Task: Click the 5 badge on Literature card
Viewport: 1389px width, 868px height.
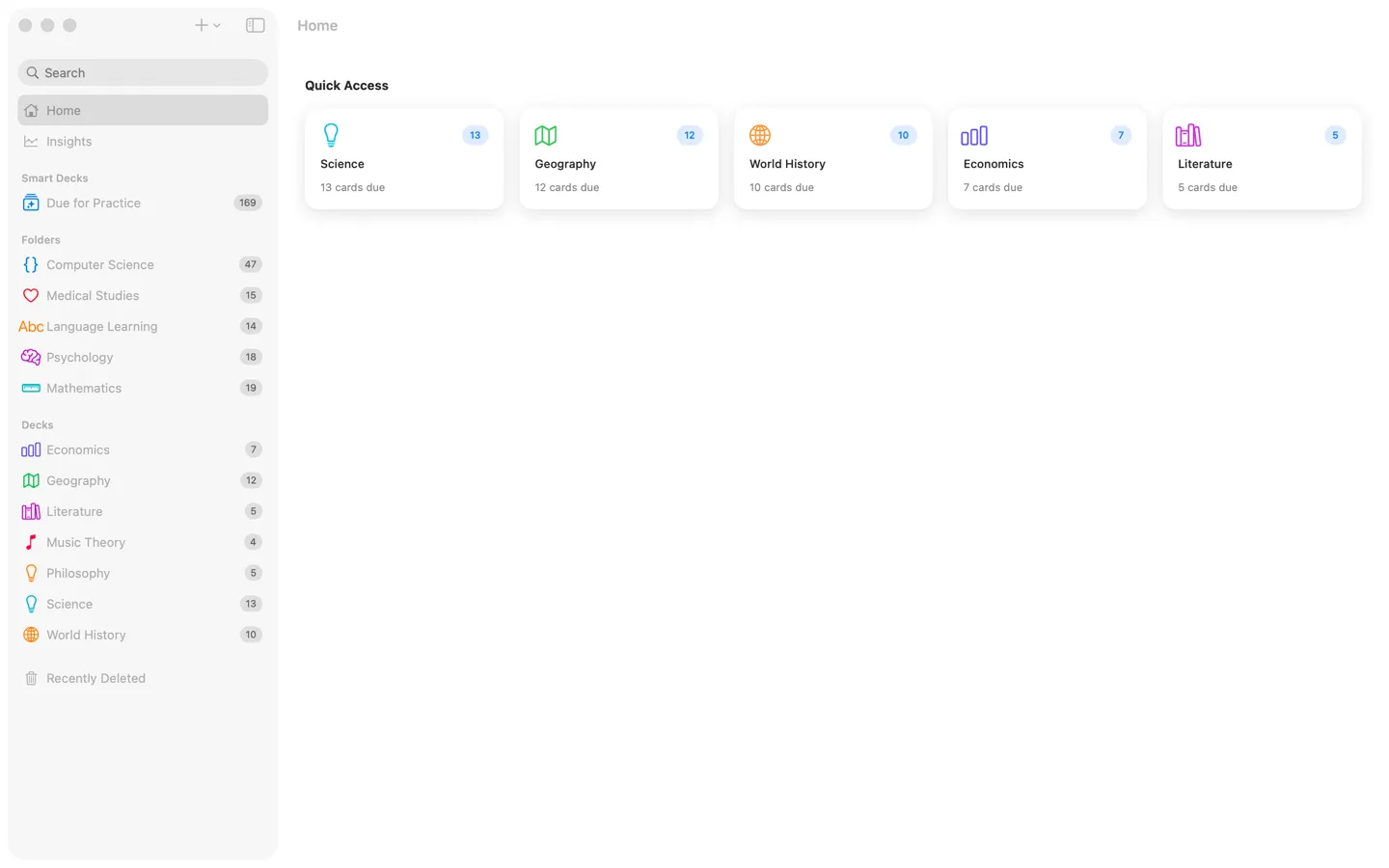Action: tap(1335, 135)
